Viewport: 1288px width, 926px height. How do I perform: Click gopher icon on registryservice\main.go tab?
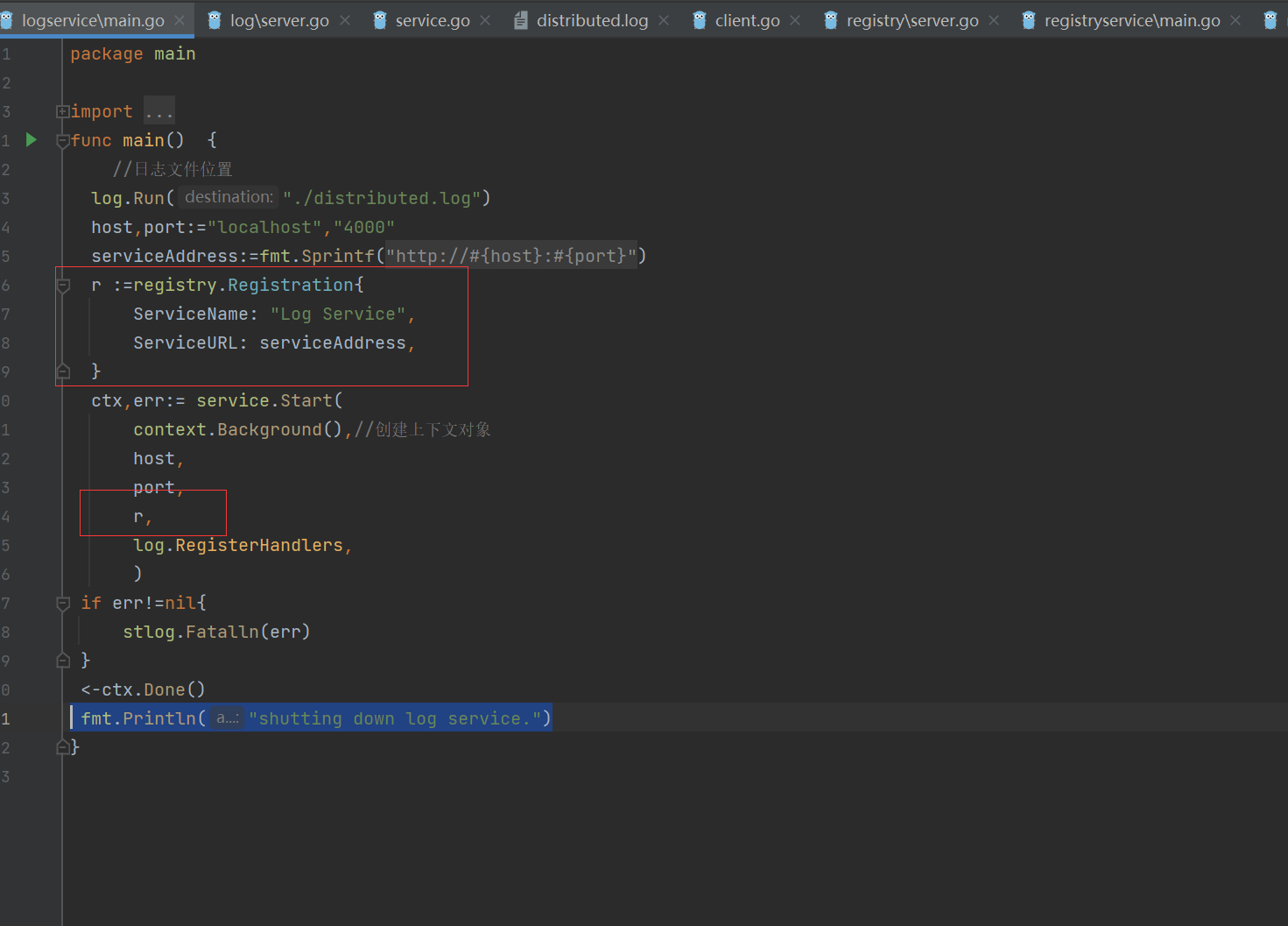[1029, 20]
